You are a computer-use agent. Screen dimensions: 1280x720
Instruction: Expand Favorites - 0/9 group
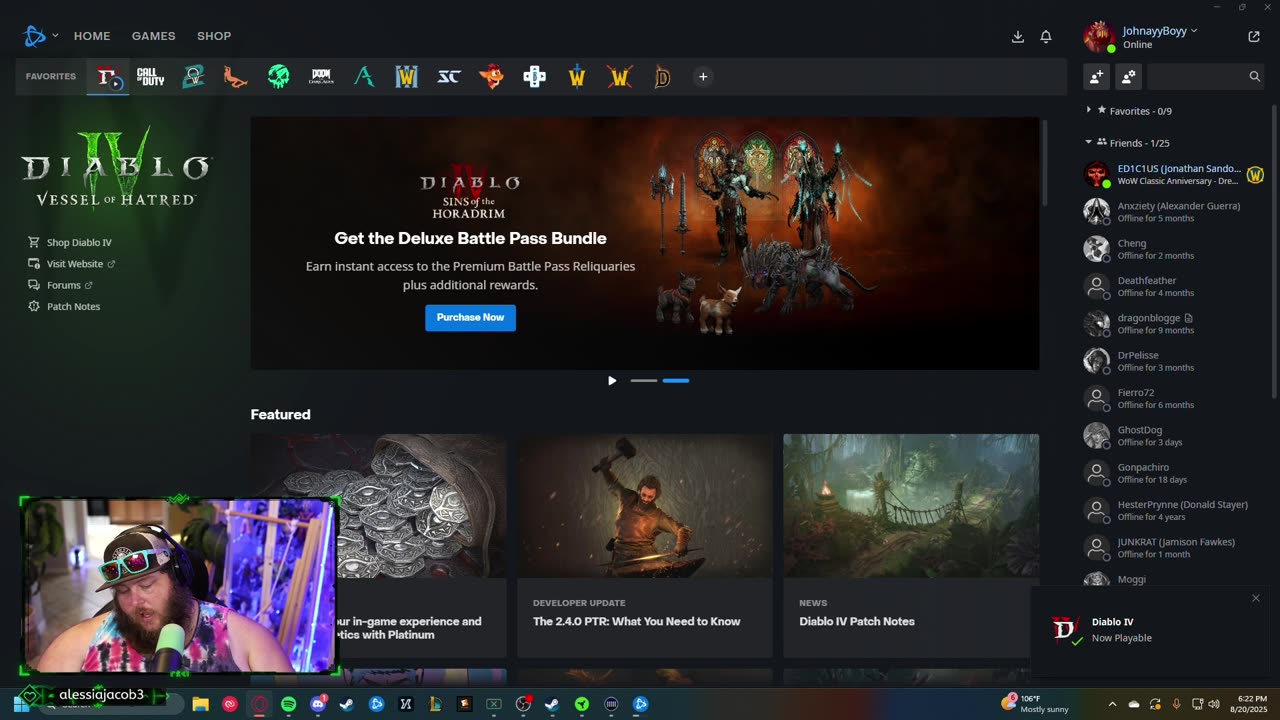coord(1129,111)
